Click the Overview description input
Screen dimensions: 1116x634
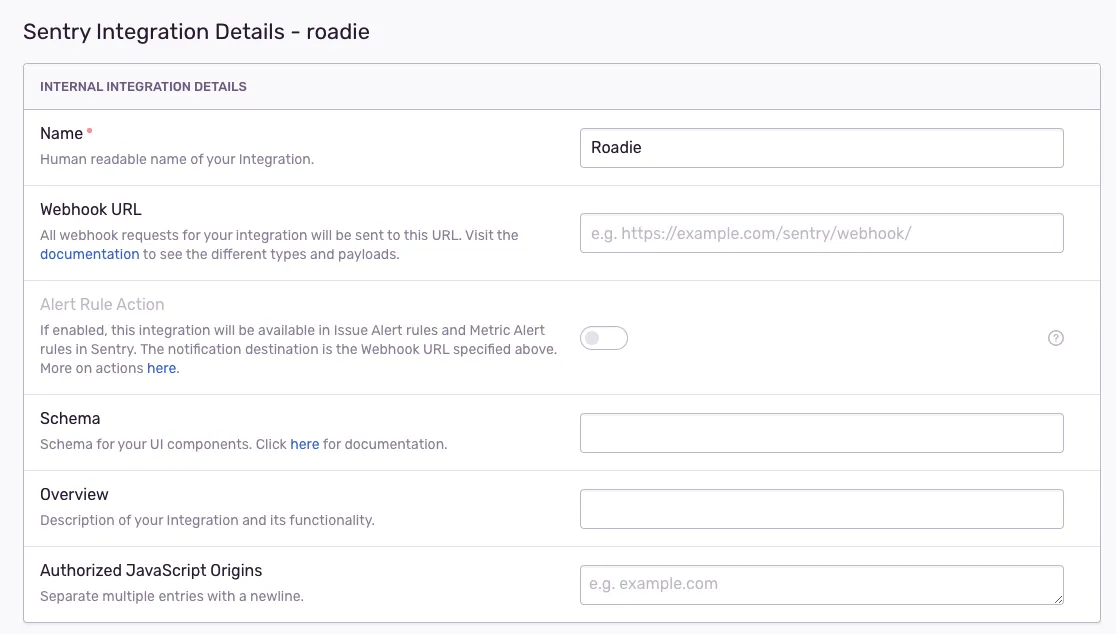pos(821,508)
